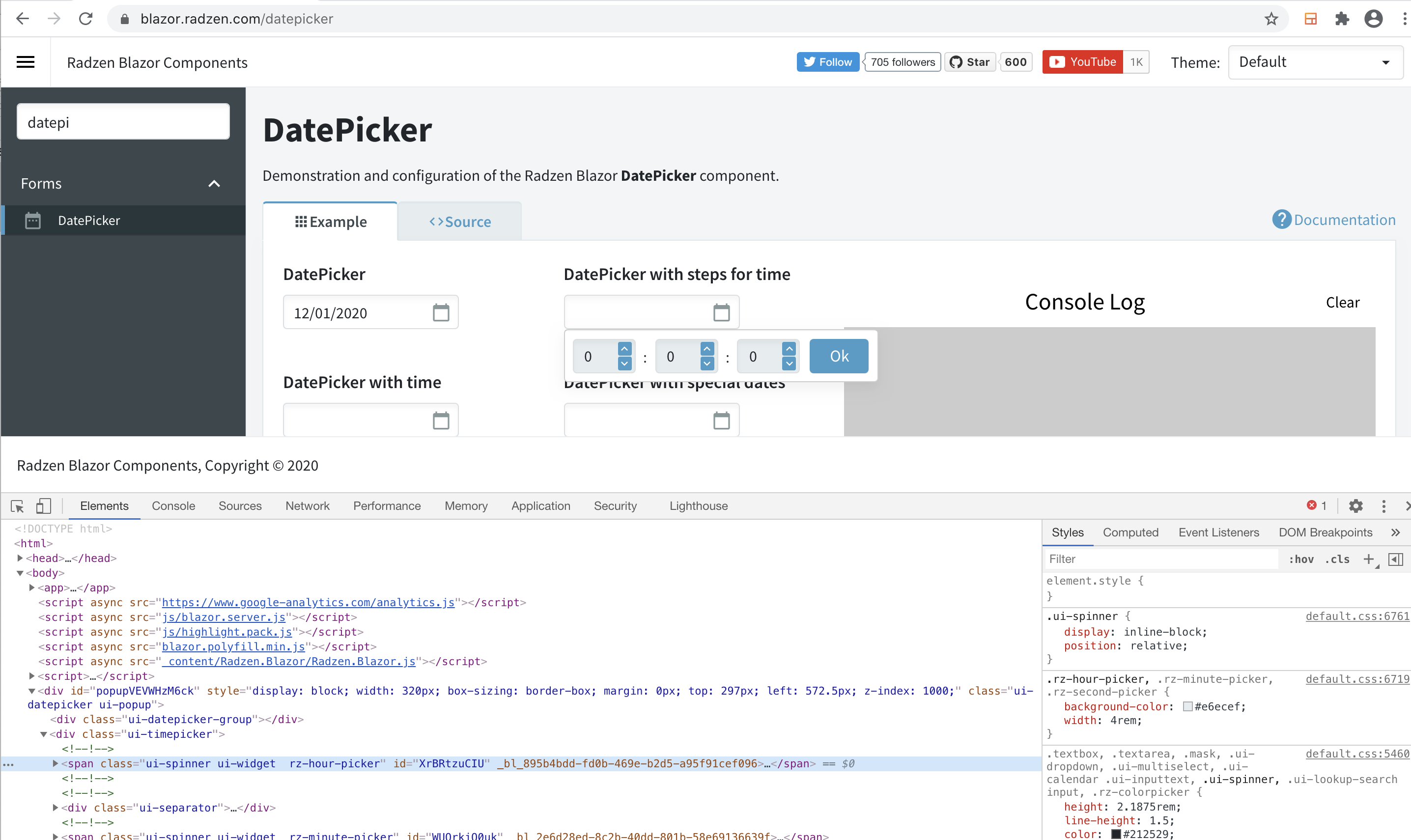1411x840 pixels.
Task: Expand the app element node
Action: (x=32, y=588)
